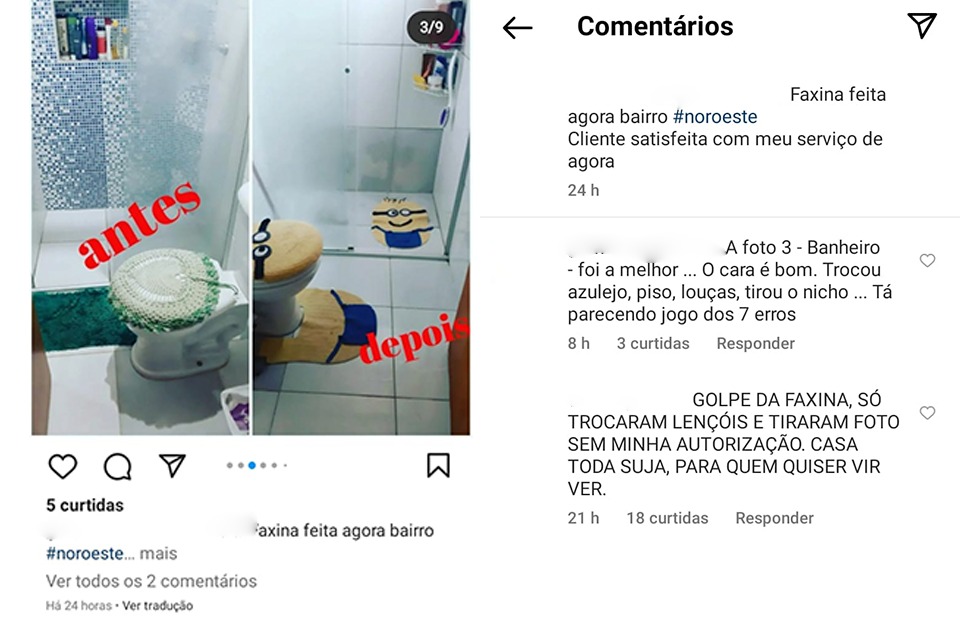
Task: View the '5 curtidas' likes list
Action: click(x=85, y=505)
